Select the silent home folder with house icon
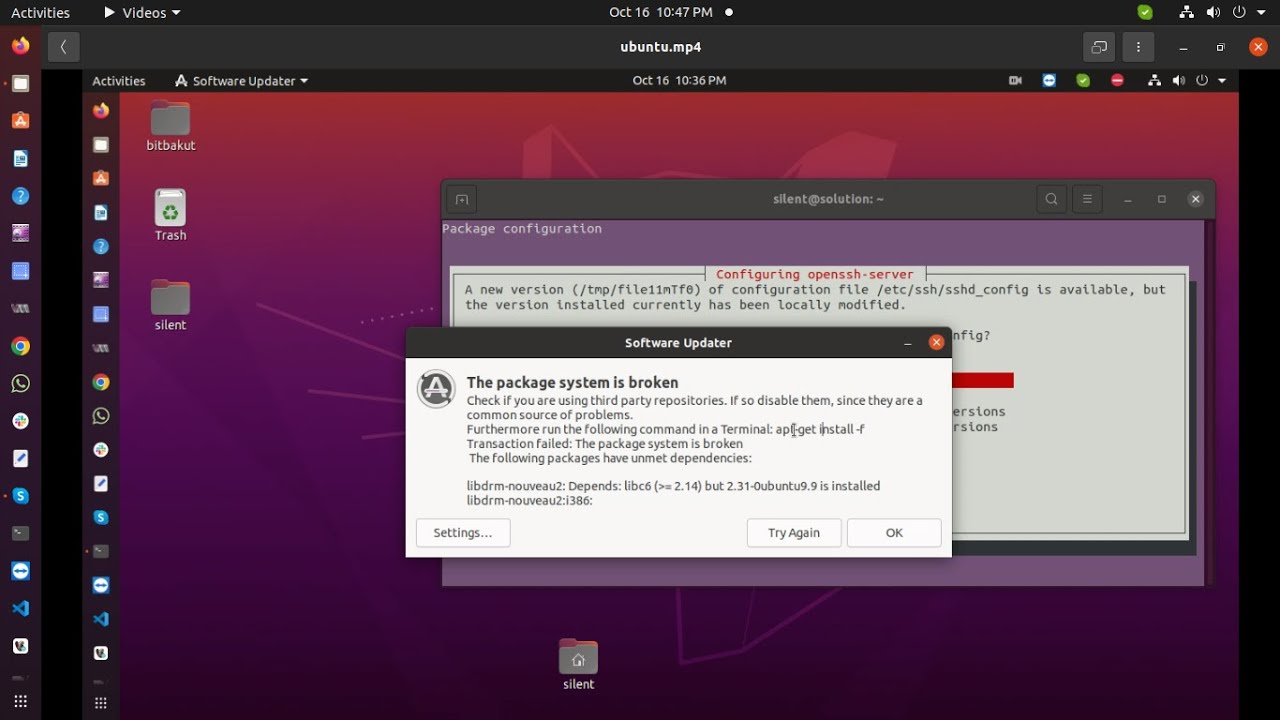1280x720 pixels. click(x=578, y=665)
